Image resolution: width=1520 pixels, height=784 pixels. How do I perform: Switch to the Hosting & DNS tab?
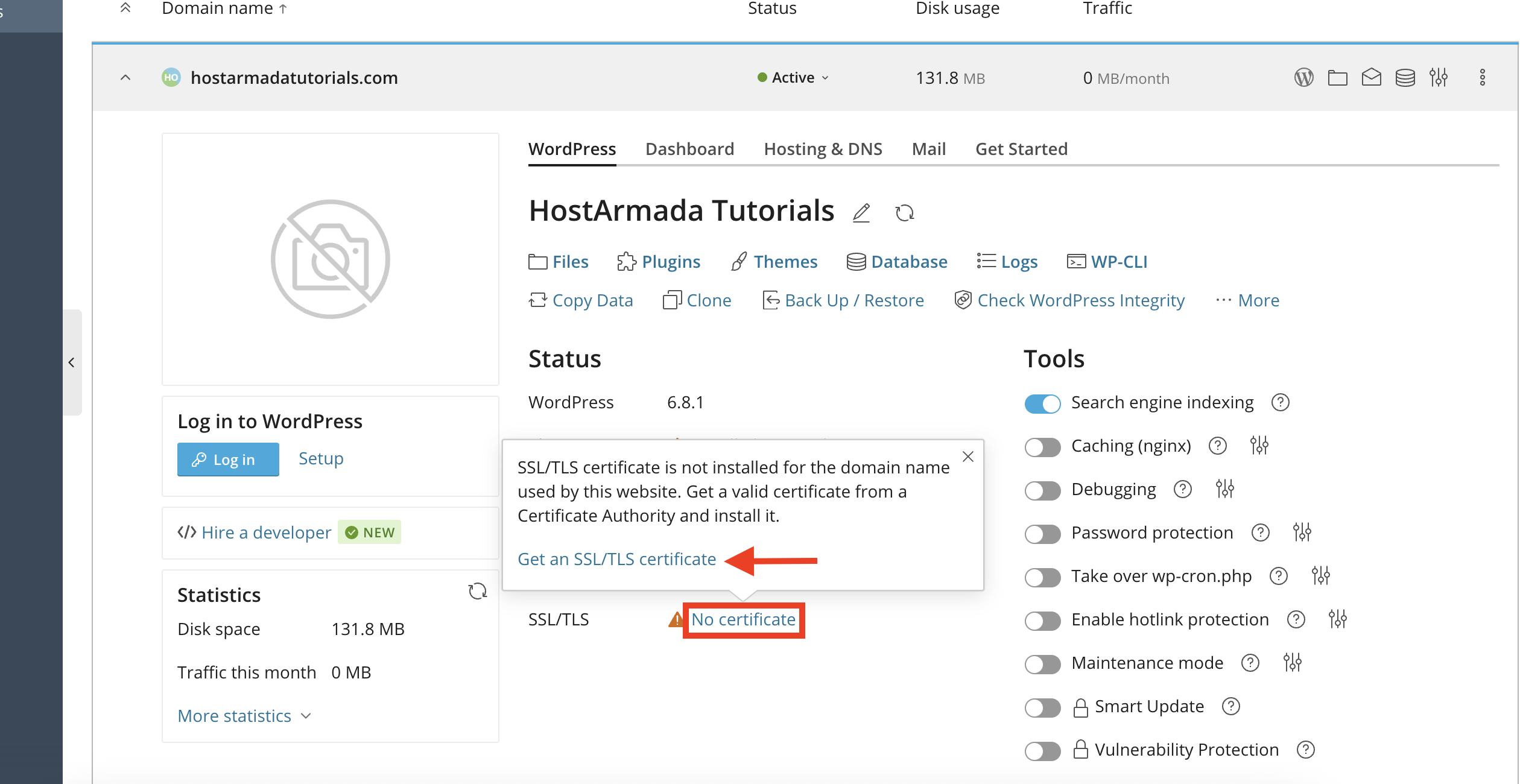tap(823, 149)
